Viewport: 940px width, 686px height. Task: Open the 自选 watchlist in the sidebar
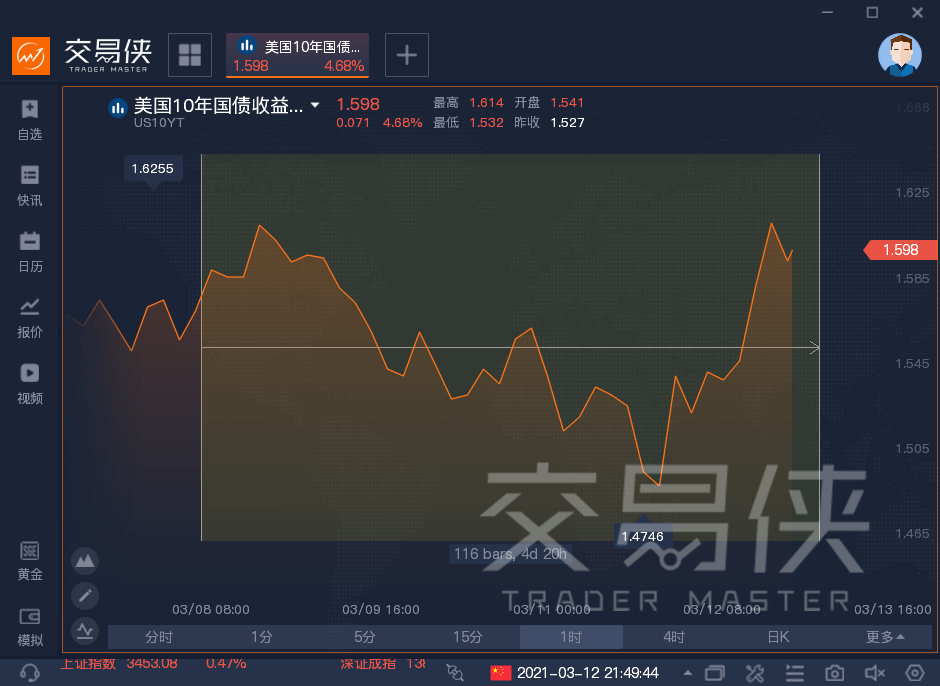tap(30, 120)
